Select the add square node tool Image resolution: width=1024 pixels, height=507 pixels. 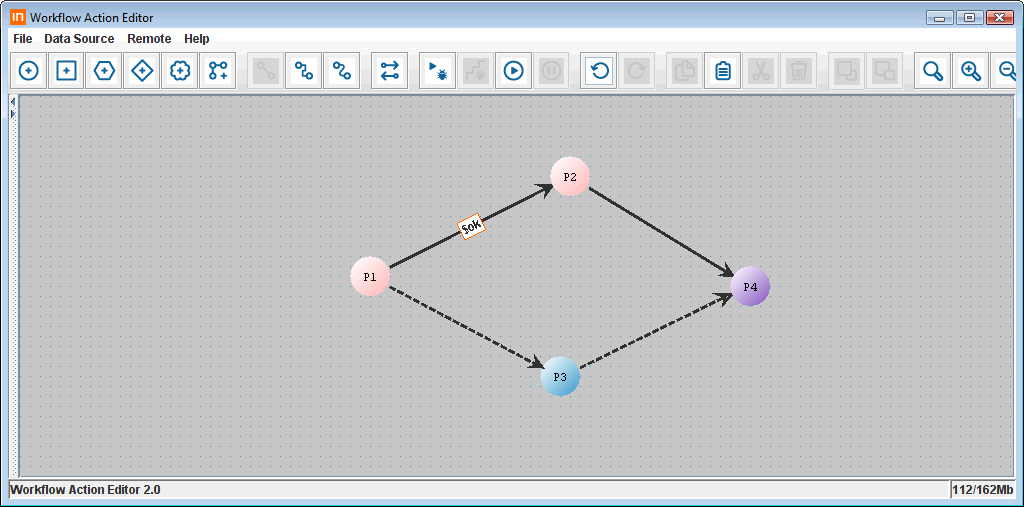tap(67, 71)
